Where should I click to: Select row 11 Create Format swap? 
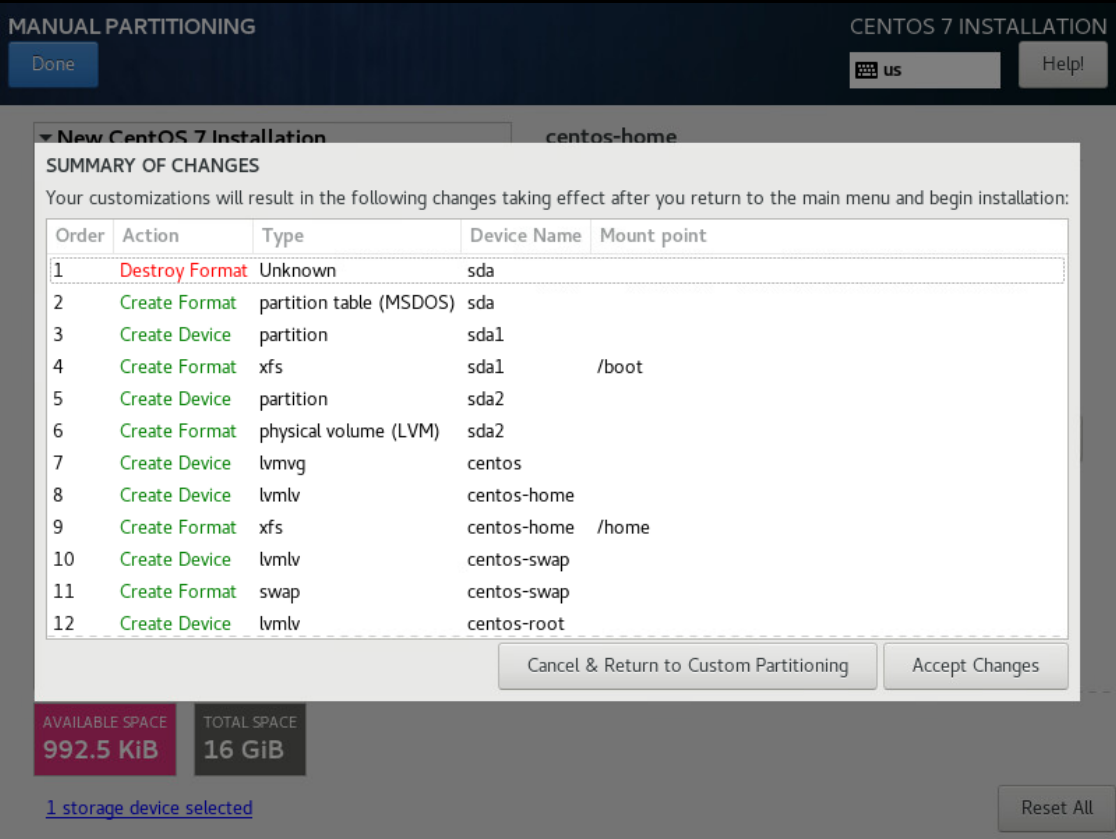(557, 591)
